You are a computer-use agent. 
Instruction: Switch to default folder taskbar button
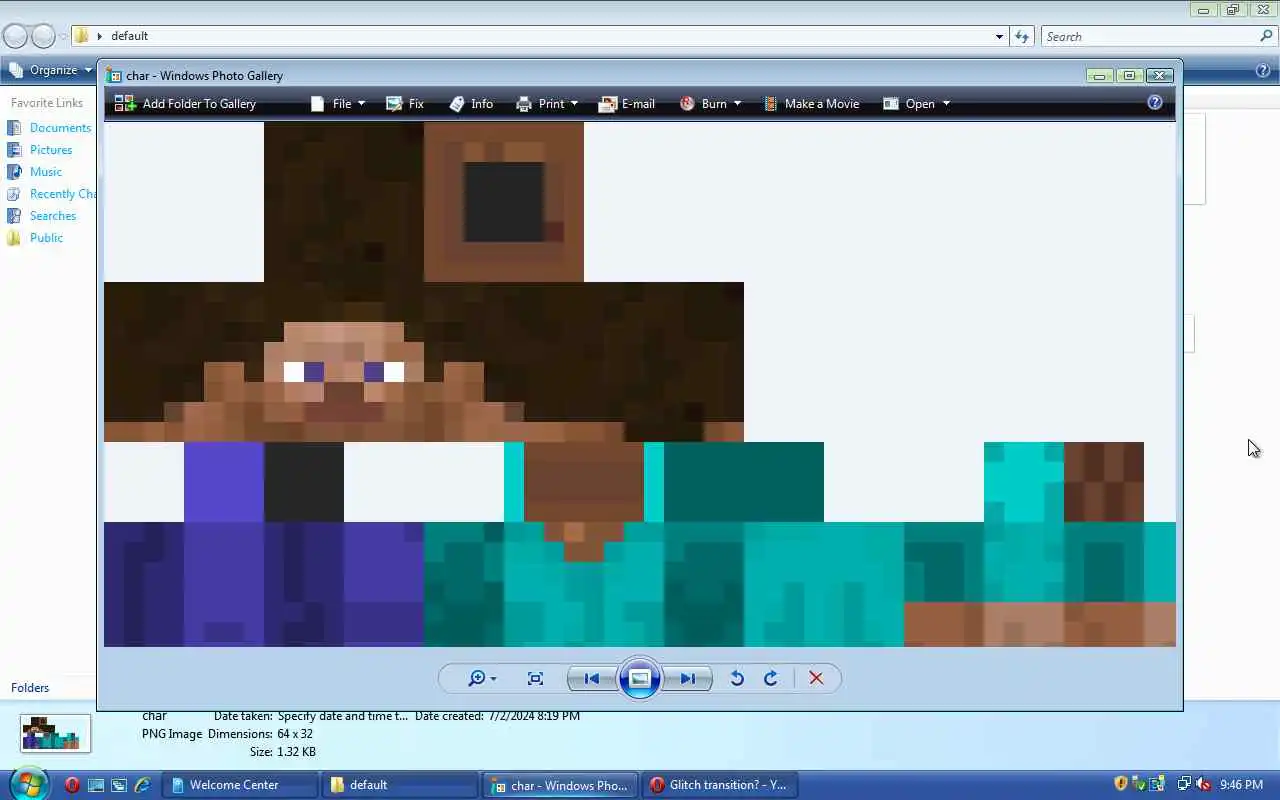point(400,785)
